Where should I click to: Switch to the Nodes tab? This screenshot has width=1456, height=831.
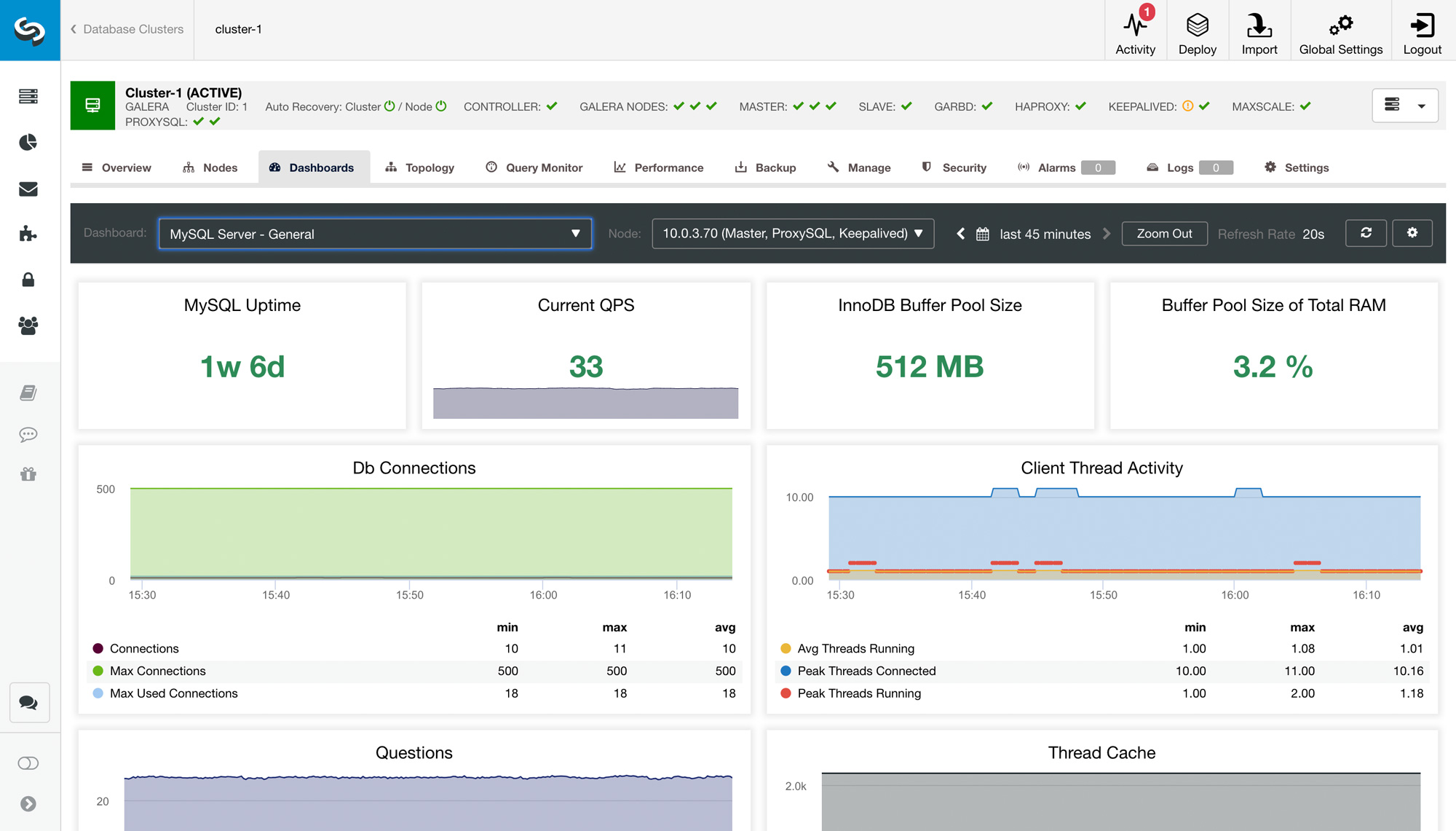pos(210,168)
